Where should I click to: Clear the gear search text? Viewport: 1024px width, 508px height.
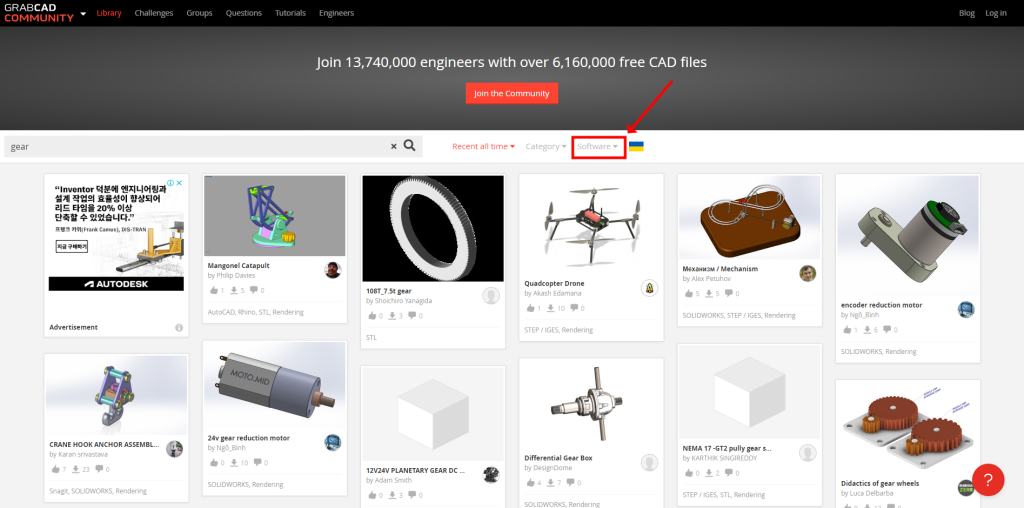pos(393,146)
